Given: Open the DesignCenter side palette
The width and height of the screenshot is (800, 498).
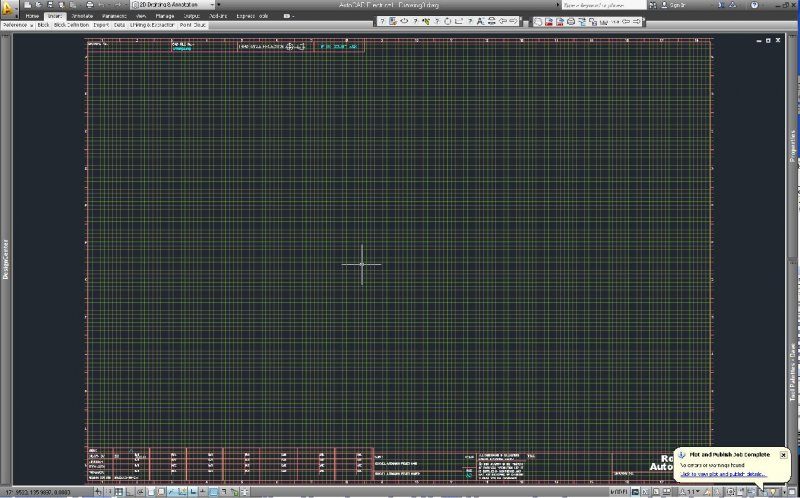Looking at the screenshot, I should (4, 260).
